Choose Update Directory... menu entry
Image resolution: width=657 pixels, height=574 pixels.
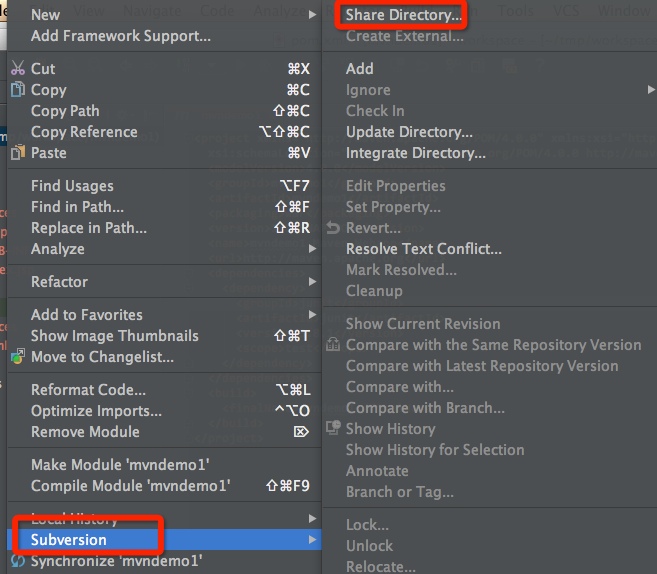click(x=409, y=132)
